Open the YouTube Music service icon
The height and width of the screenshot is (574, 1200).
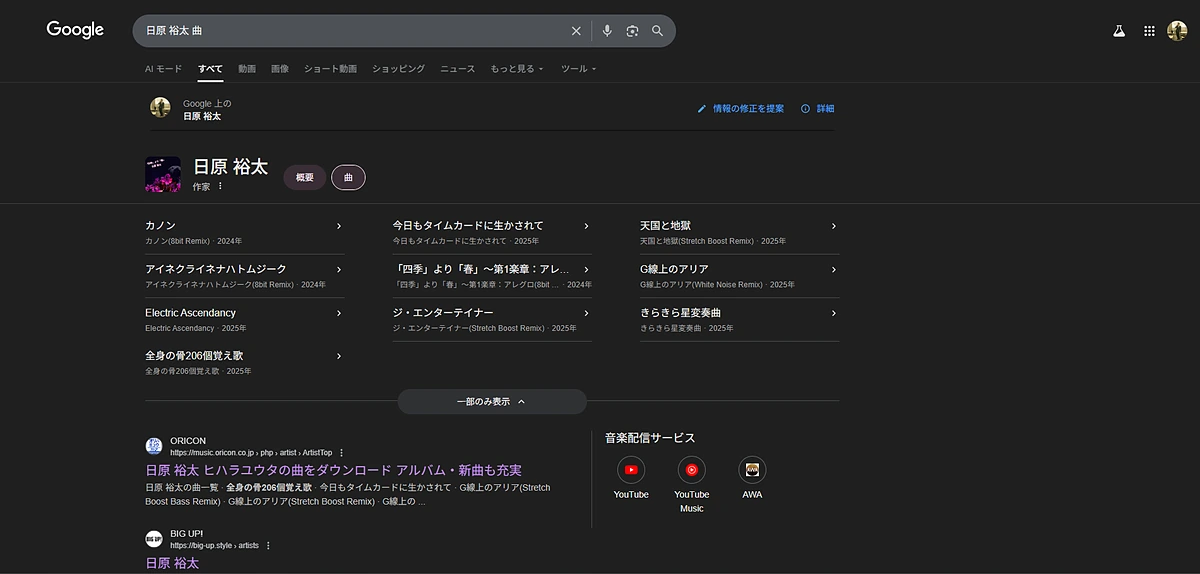(x=691, y=470)
